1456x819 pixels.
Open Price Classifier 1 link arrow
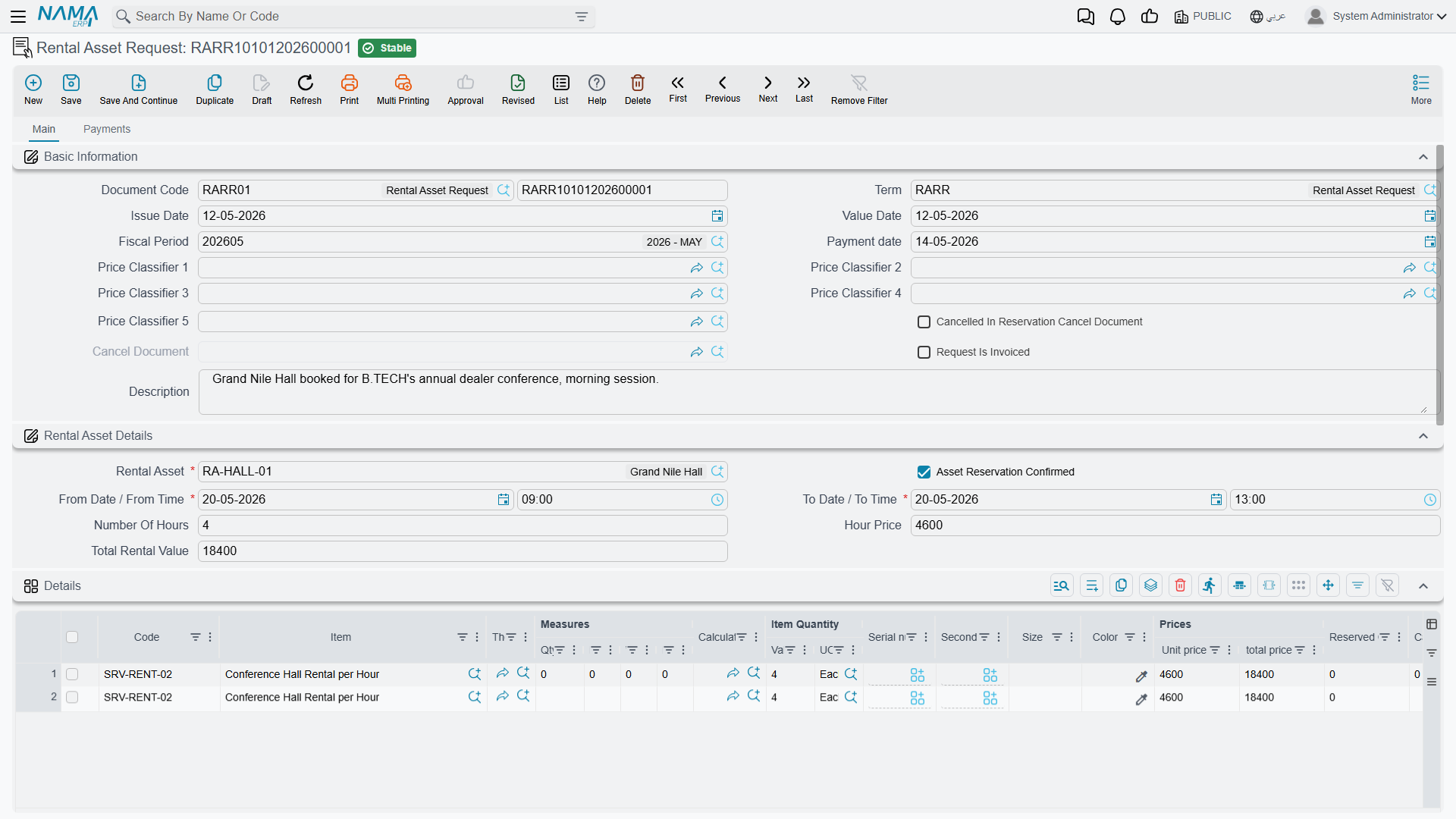[x=696, y=268]
